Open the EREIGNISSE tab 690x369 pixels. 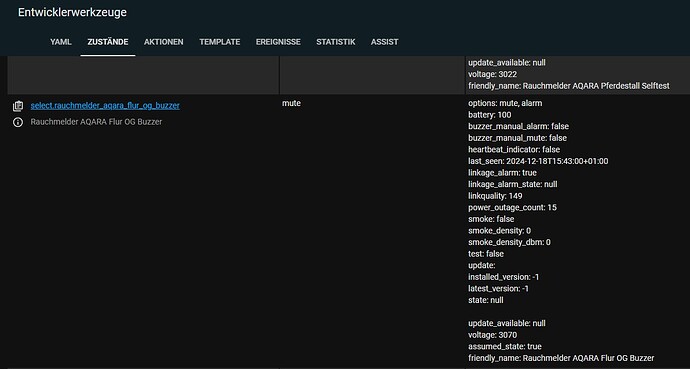(278, 42)
